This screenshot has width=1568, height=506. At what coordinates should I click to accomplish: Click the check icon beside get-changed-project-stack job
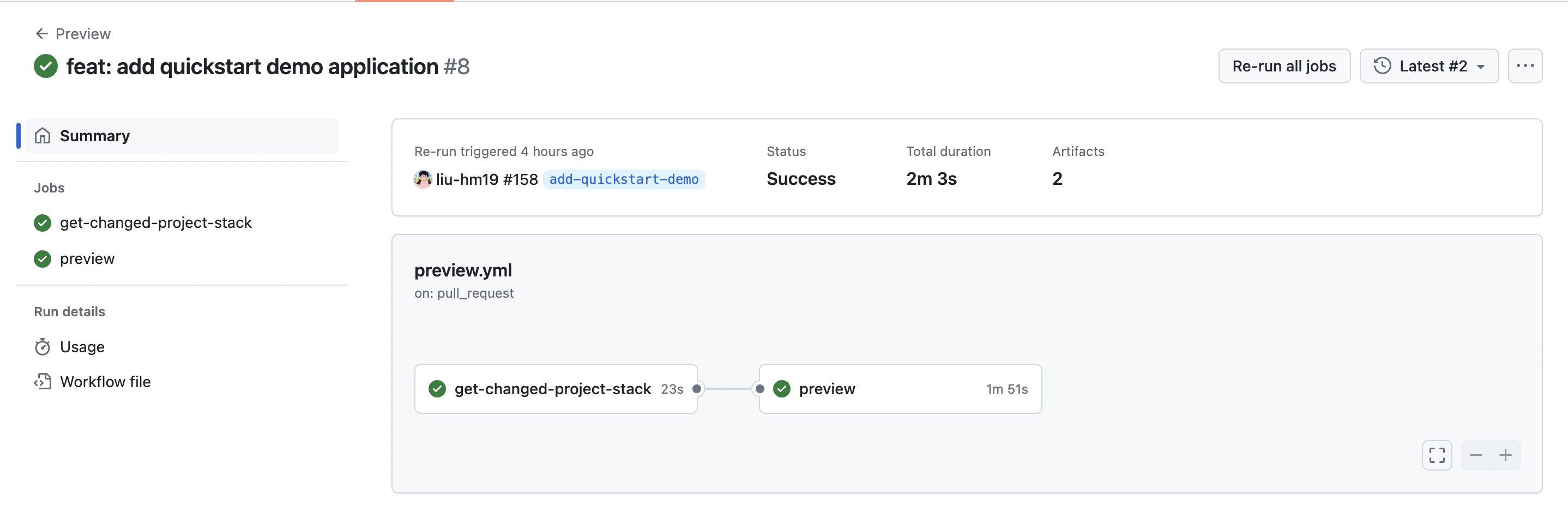coord(42,223)
